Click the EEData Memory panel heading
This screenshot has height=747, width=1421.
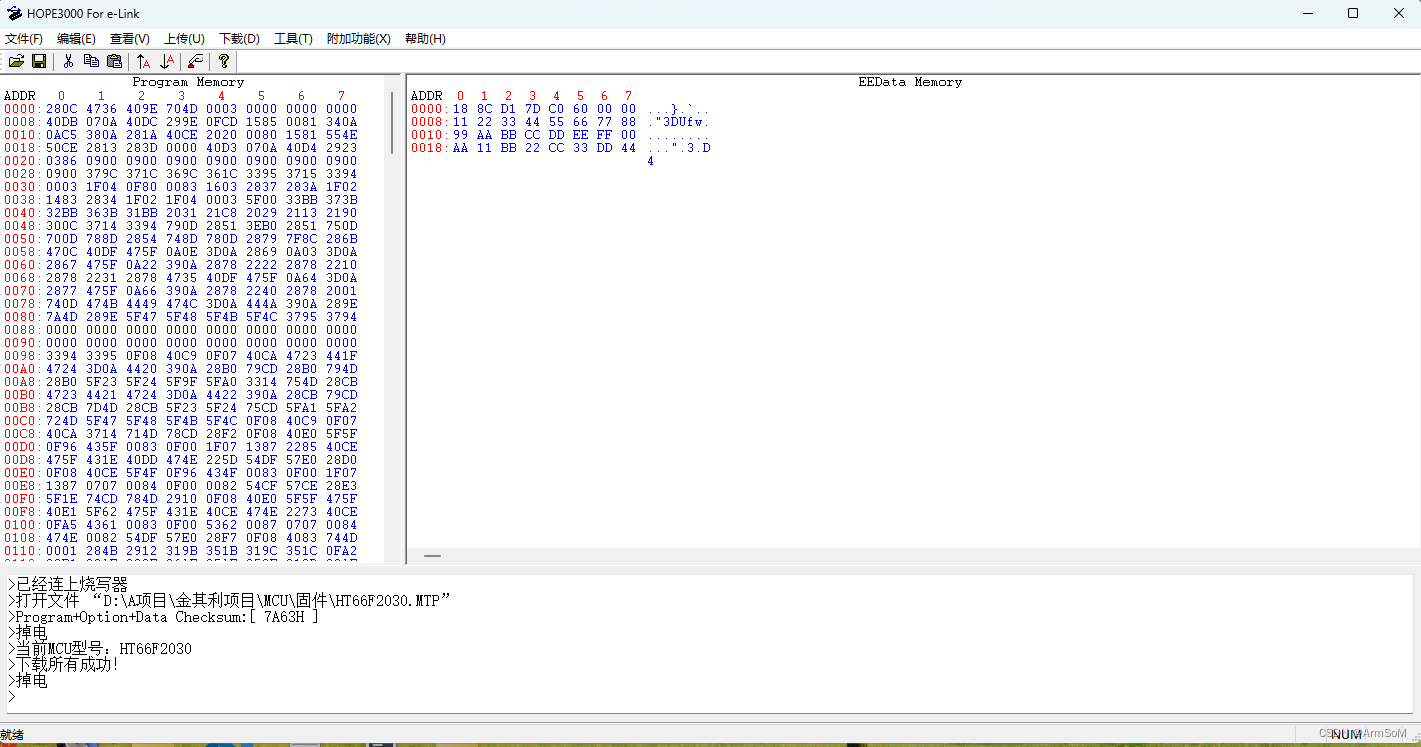point(910,82)
